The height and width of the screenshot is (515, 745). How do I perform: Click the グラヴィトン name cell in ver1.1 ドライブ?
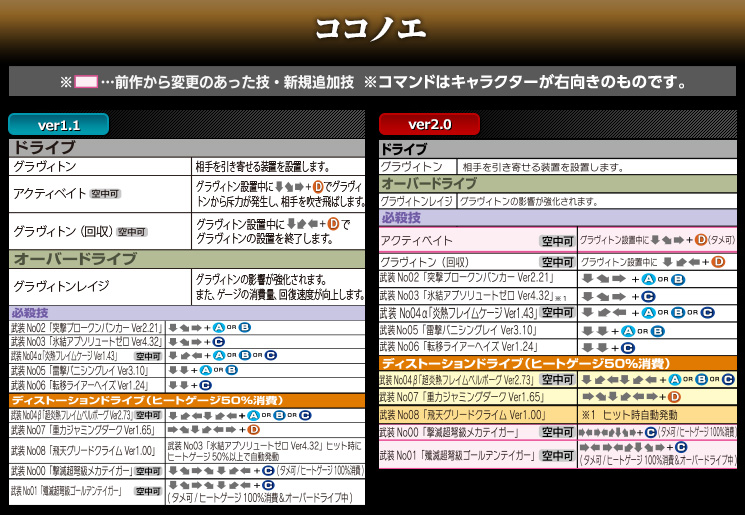point(100,167)
